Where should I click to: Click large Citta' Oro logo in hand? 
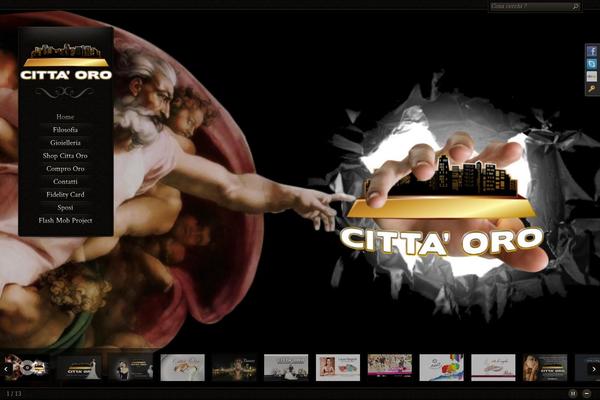(x=442, y=207)
